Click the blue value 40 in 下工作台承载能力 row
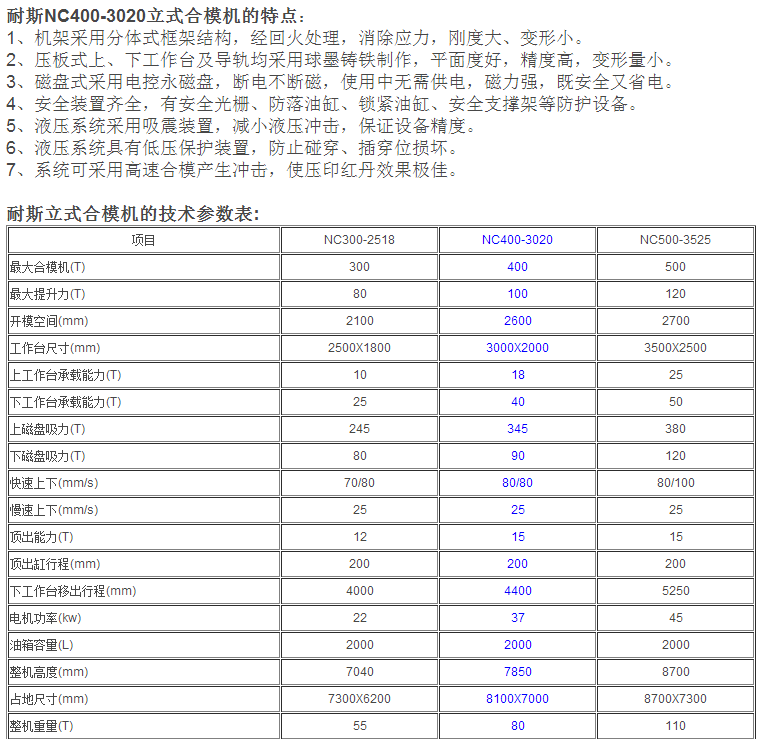Viewport: 763px width, 739px height. tap(518, 402)
